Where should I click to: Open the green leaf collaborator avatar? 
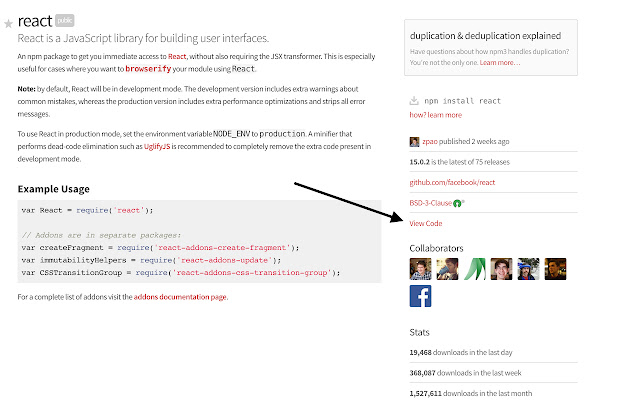(474, 269)
